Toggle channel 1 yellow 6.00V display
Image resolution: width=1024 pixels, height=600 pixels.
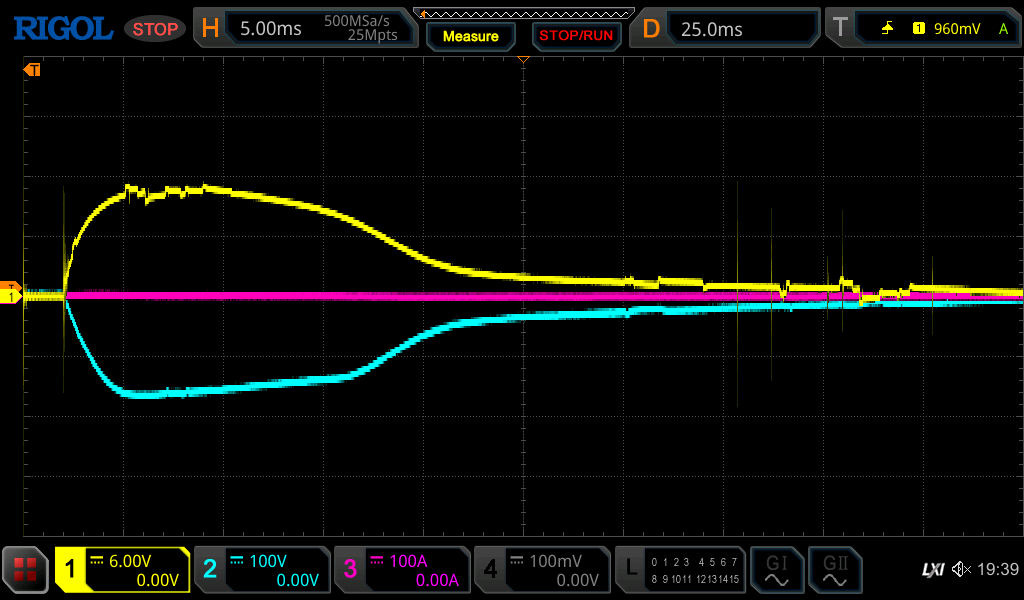(122, 570)
